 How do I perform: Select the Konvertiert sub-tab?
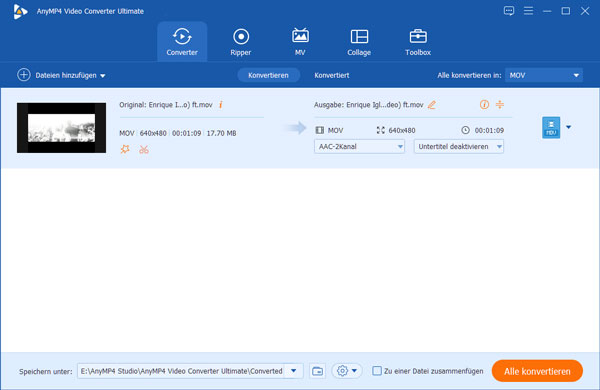[x=332, y=75]
